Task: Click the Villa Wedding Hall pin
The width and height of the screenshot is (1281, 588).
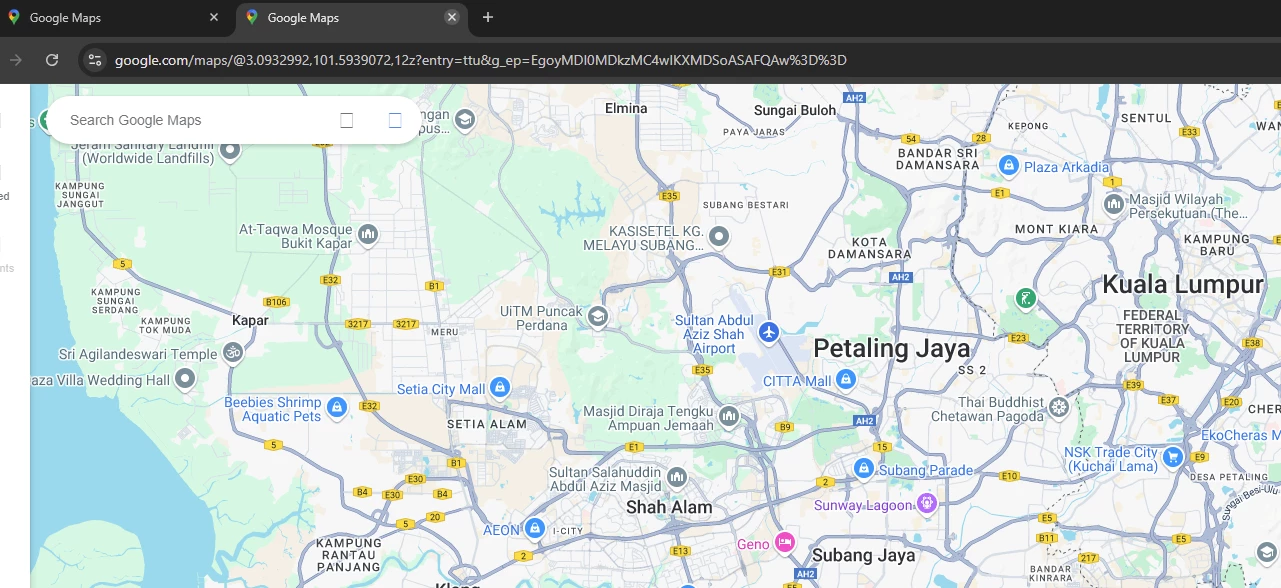Action: (184, 379)
